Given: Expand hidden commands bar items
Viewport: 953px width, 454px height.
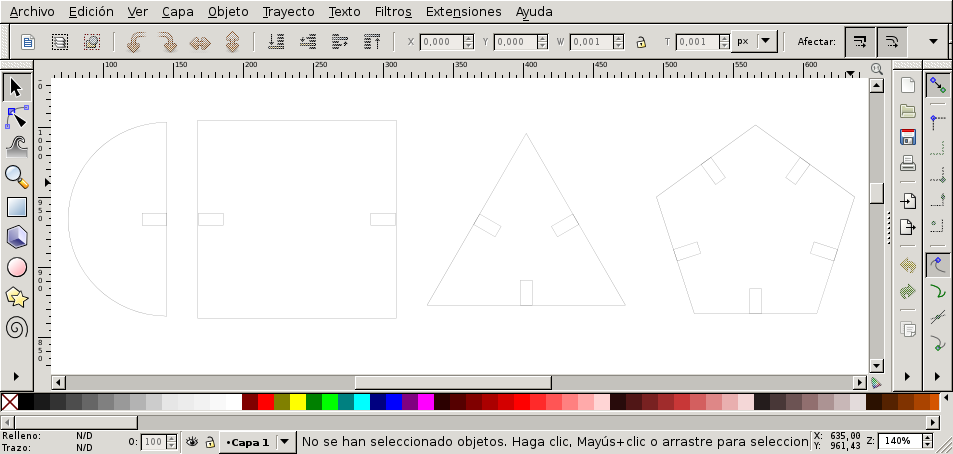Looking at the screenshot, I should (907, 376).
